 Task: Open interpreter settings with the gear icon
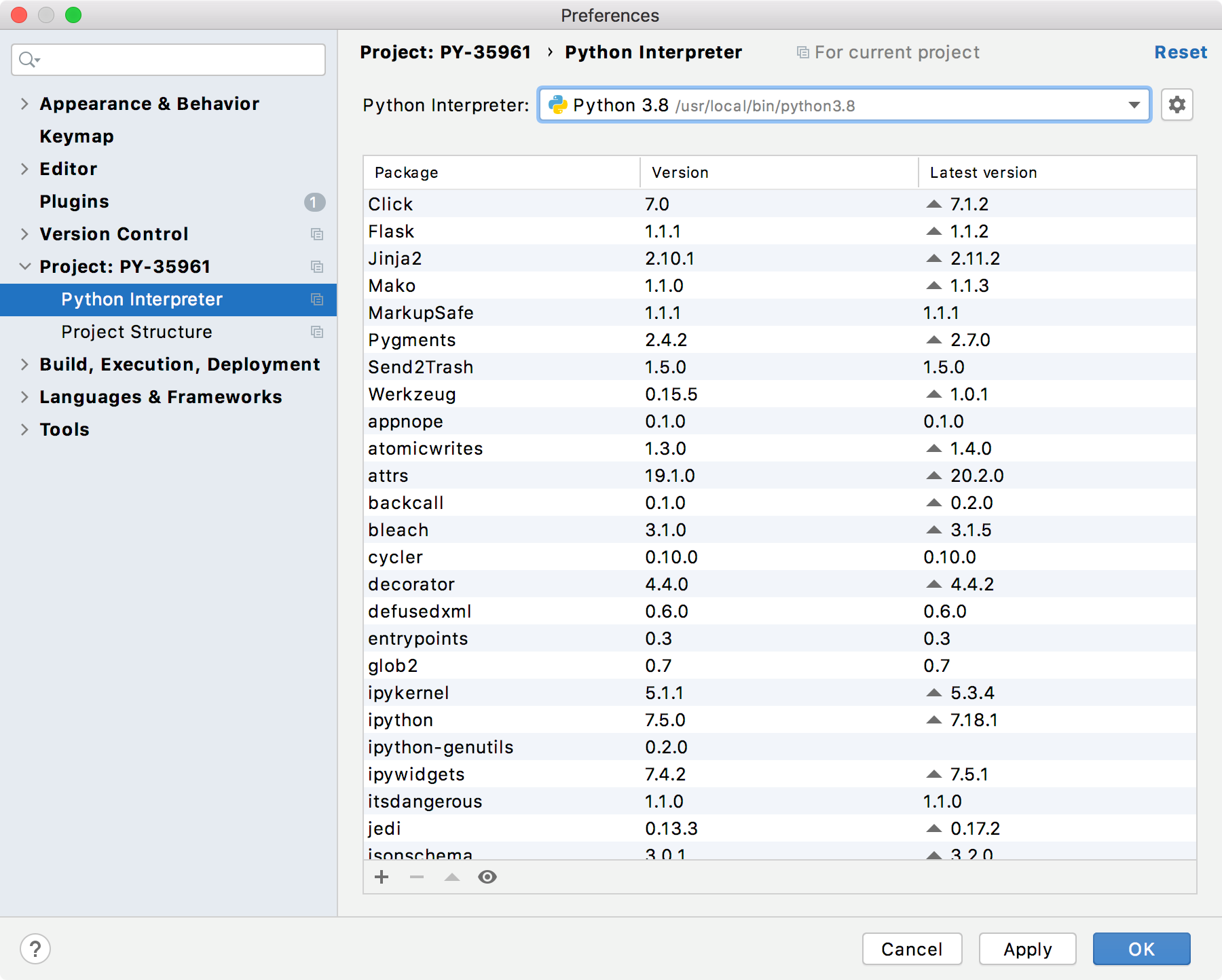[x=1177, y=105]
